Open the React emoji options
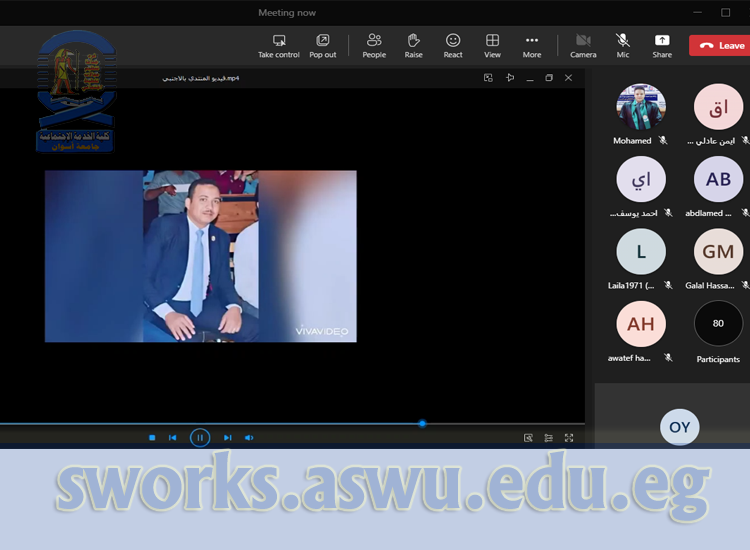This screenshot has width=750, height=550. click(453, 45)
